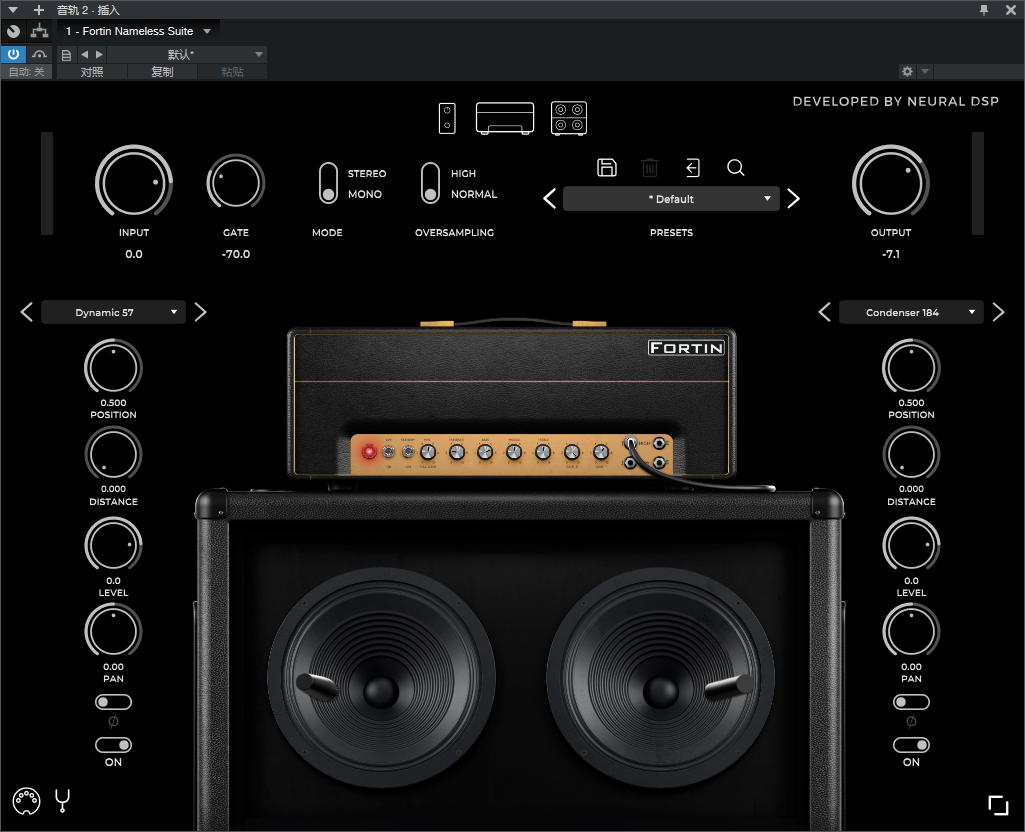Flip the amp's red power switch
The image size is (1025, 832).
click(x=369, y=452)
